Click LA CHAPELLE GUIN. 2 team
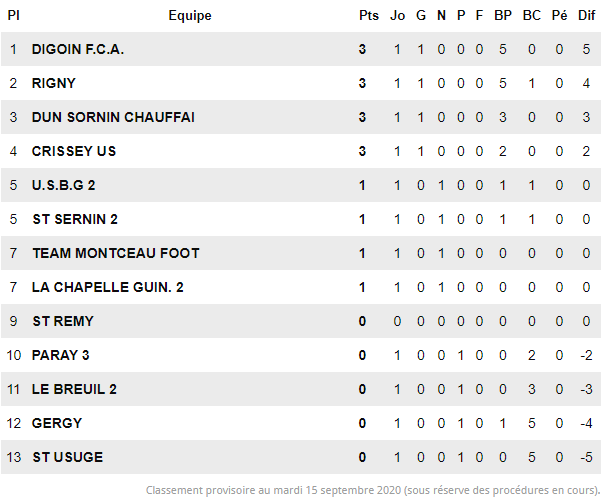The height and width of the screenshot is (500, 603). tap(107, 287)
